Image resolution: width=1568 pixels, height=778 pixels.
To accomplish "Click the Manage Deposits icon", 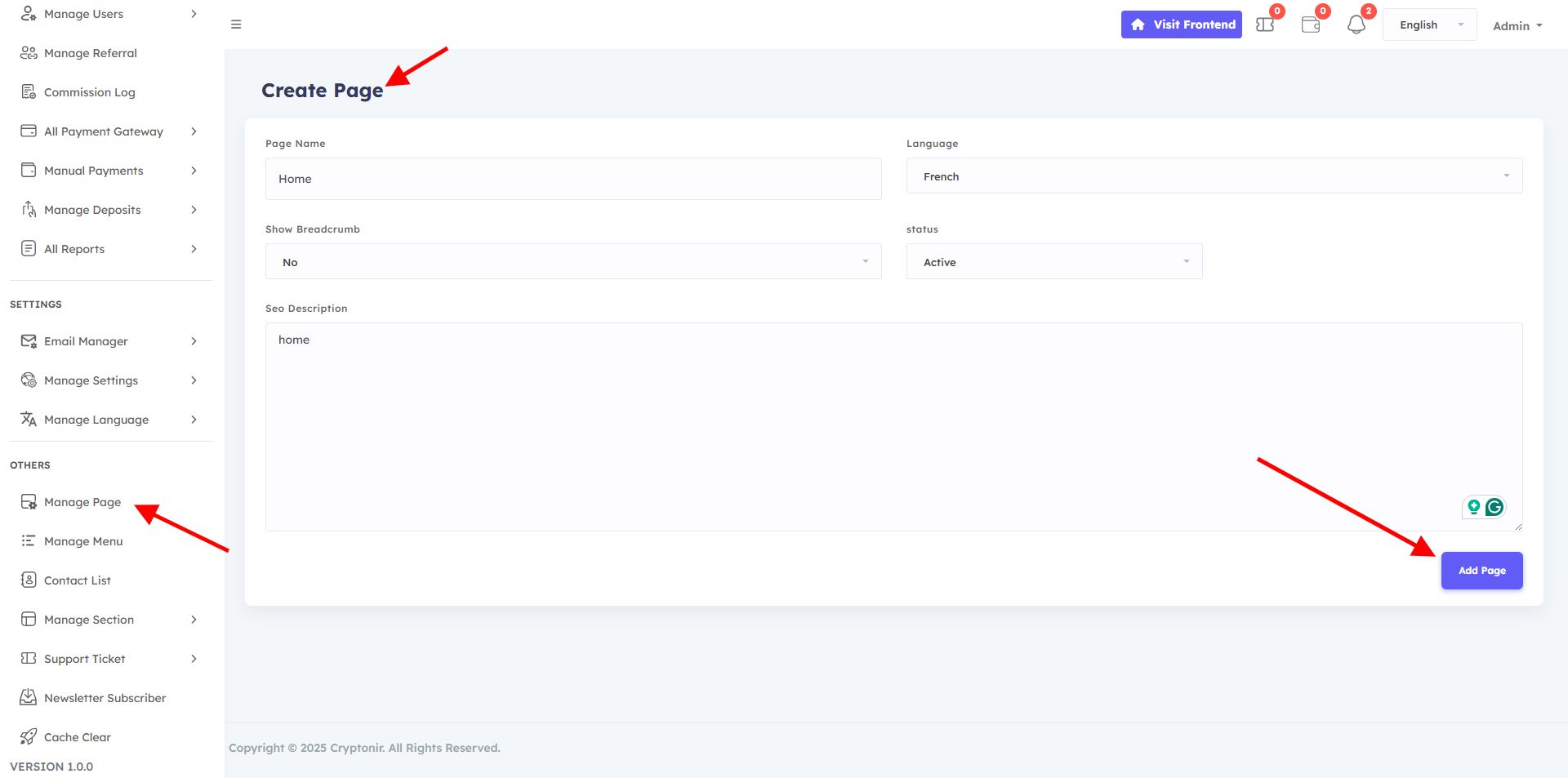I will click(29, 210).
